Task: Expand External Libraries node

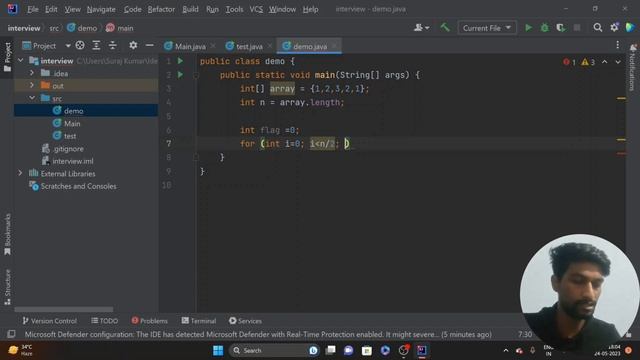Action: coord(20,173)
